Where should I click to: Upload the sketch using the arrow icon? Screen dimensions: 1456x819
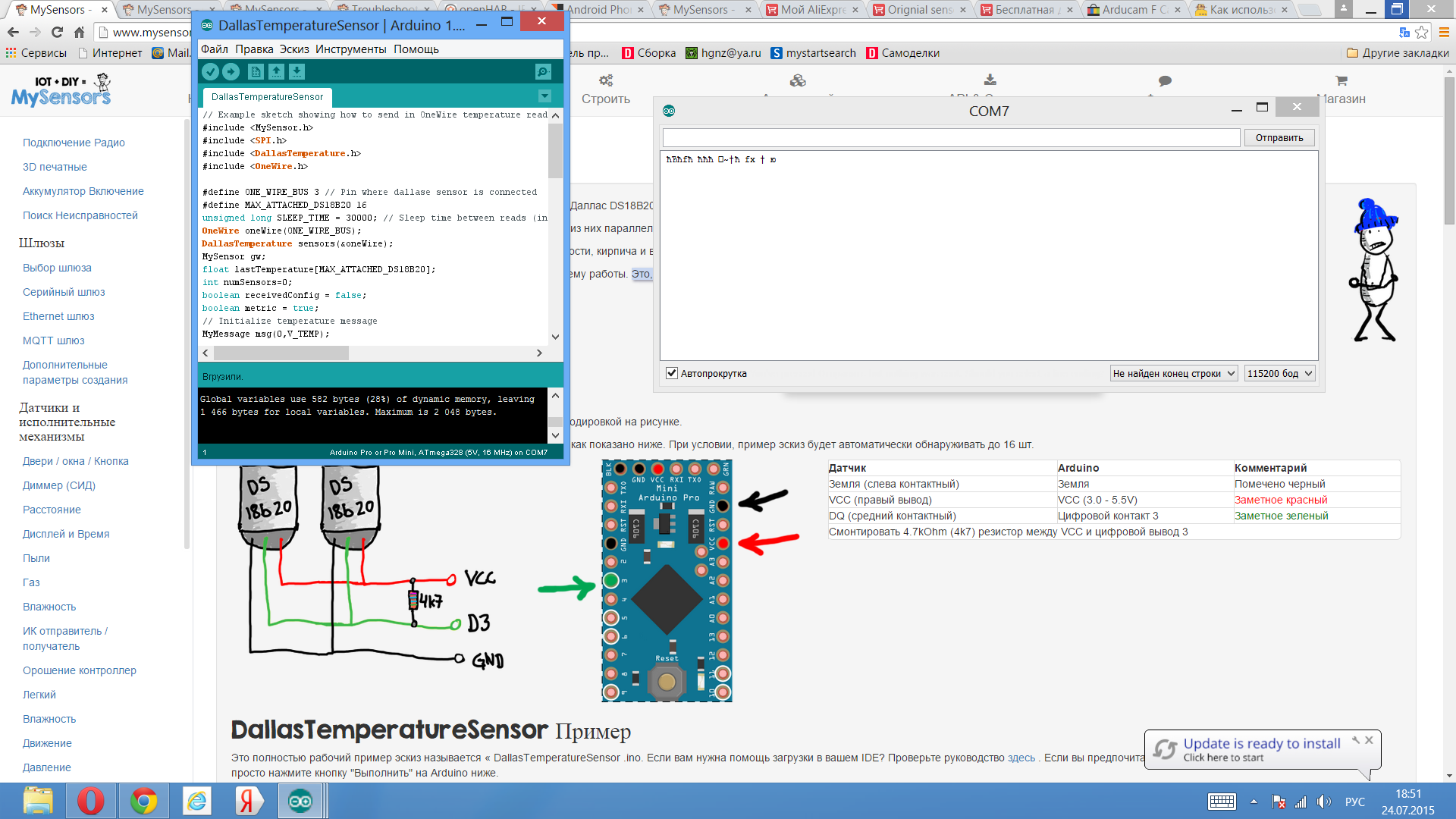coord(232,71)
